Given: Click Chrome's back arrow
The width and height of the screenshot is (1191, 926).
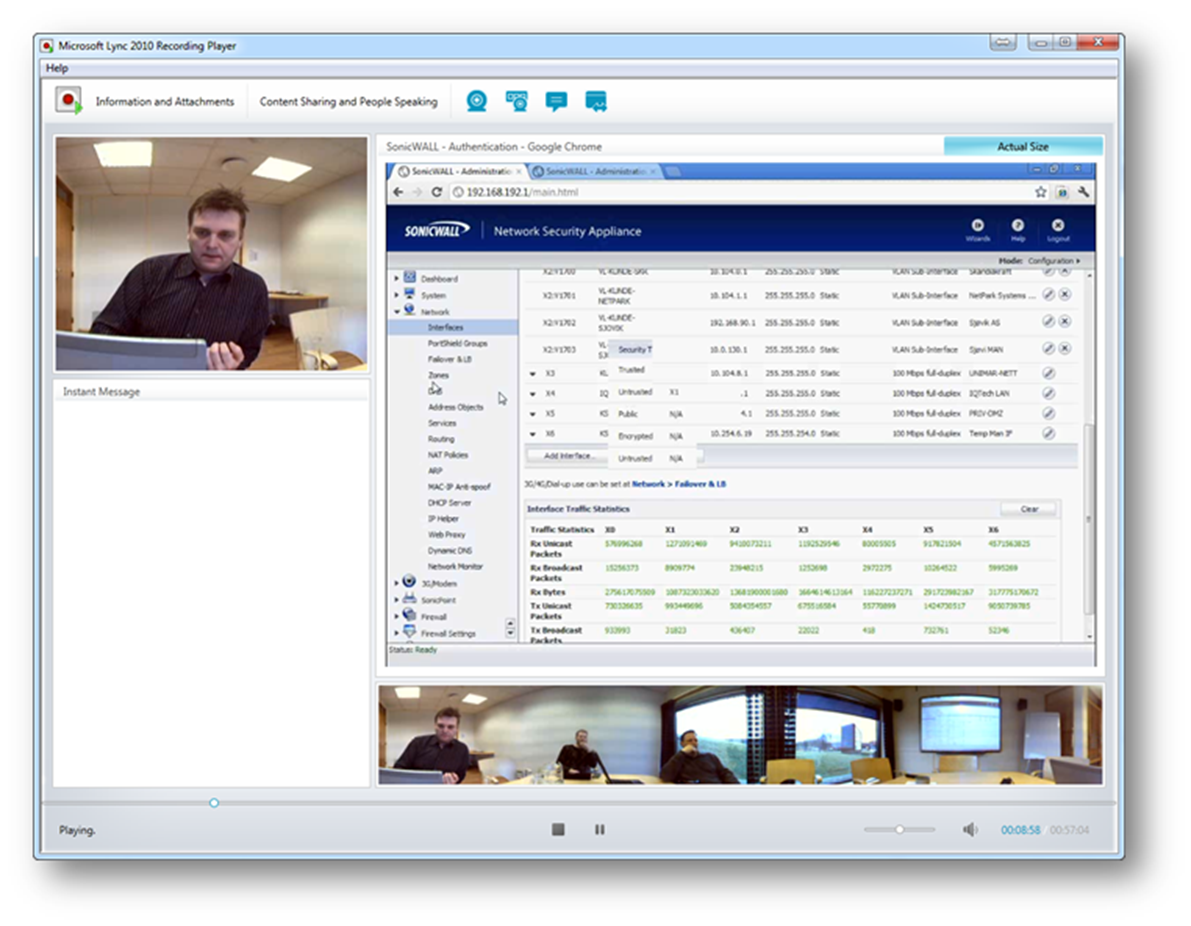Looking at the screenshot, I should pyautogui.click(x=399, y=192).
